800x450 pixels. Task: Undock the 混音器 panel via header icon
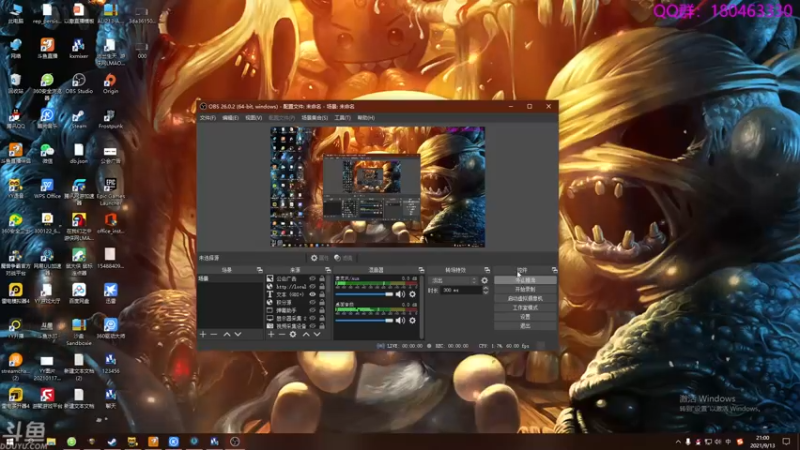pyautogui.click(x=421, y=270)
